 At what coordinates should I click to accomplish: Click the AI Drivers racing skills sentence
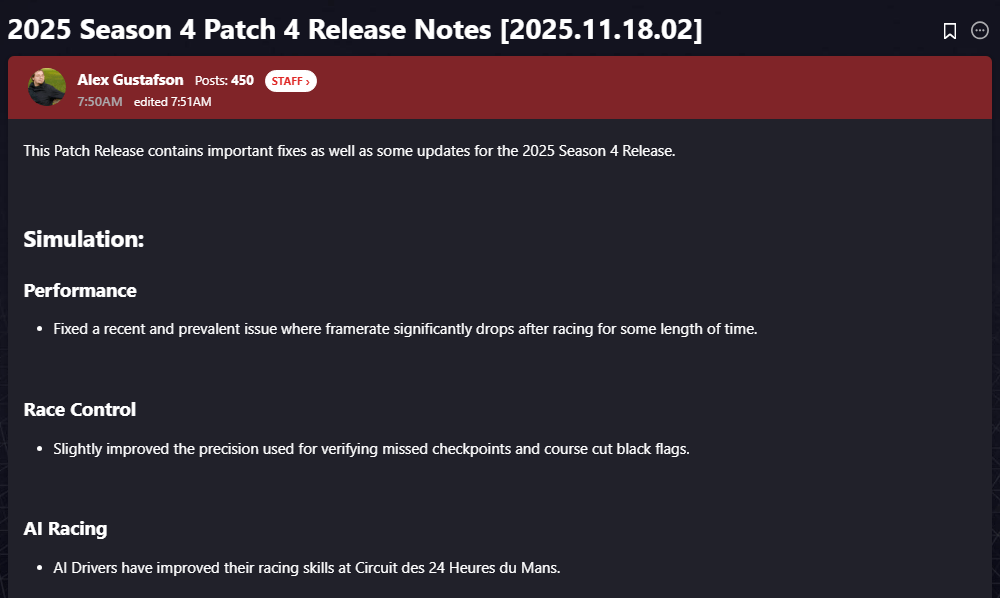307,568
